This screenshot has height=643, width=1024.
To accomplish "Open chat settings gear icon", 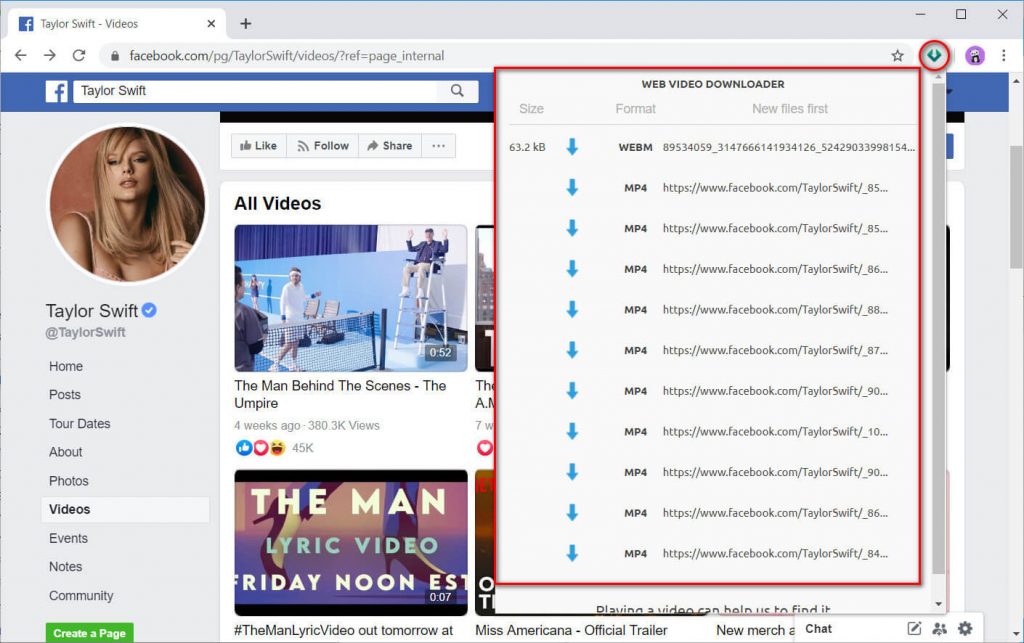I will click(x=965, y=629).
